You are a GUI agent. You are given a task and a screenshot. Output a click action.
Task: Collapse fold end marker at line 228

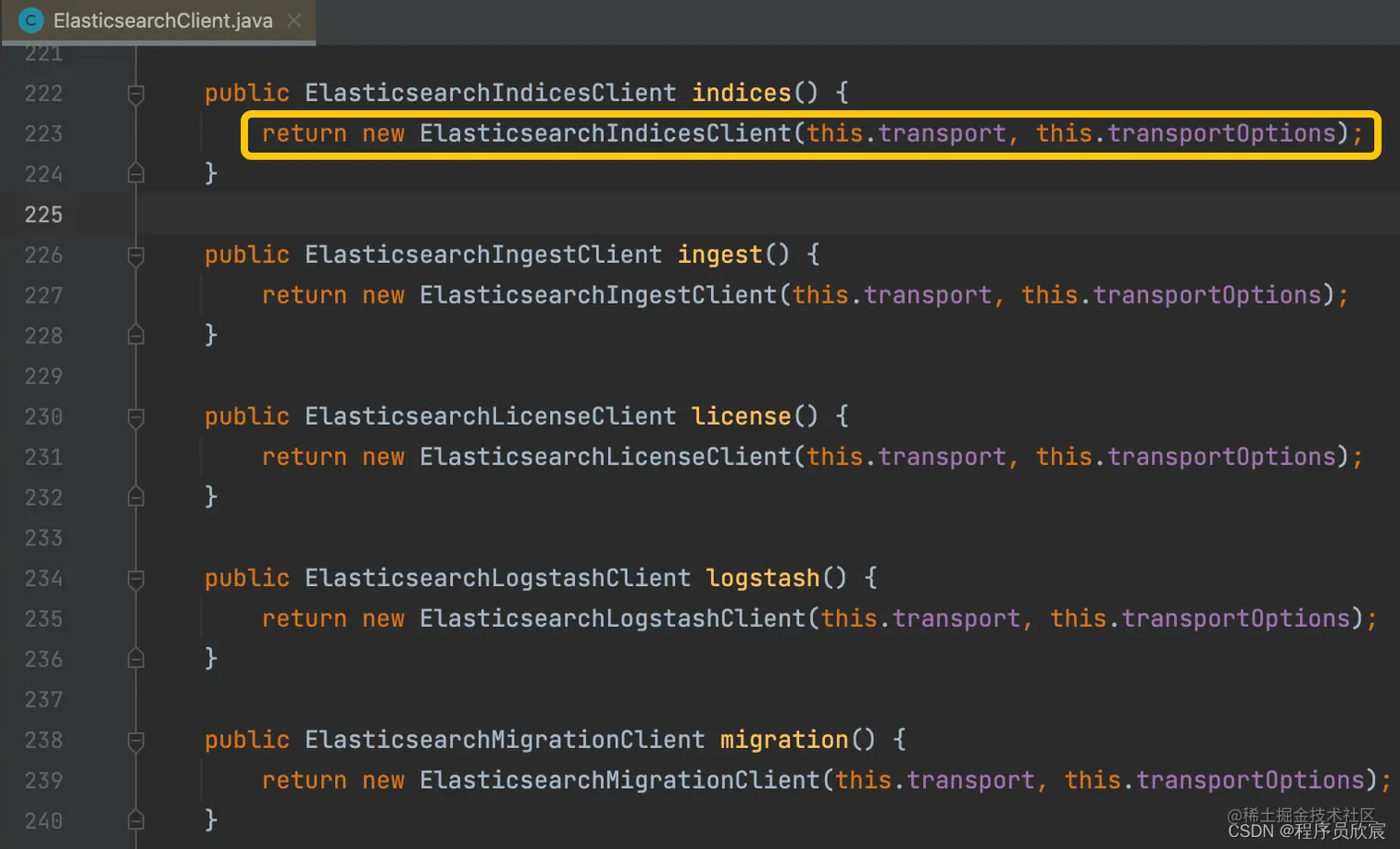click(135, 335)
